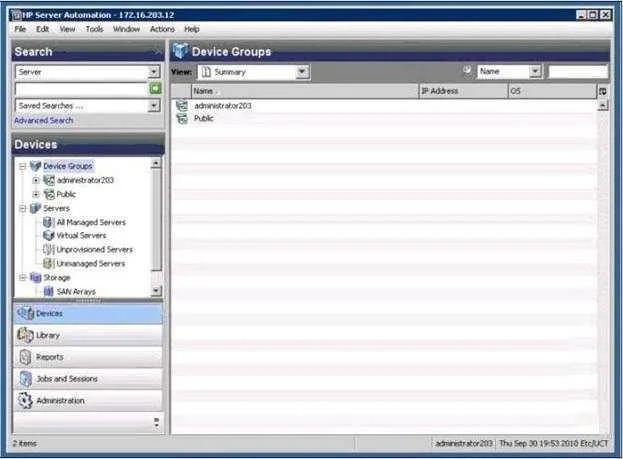Select the administrator203 row in the table
Image resolution: width=623 pixels, height=459 pixels.
coord(384,106)
